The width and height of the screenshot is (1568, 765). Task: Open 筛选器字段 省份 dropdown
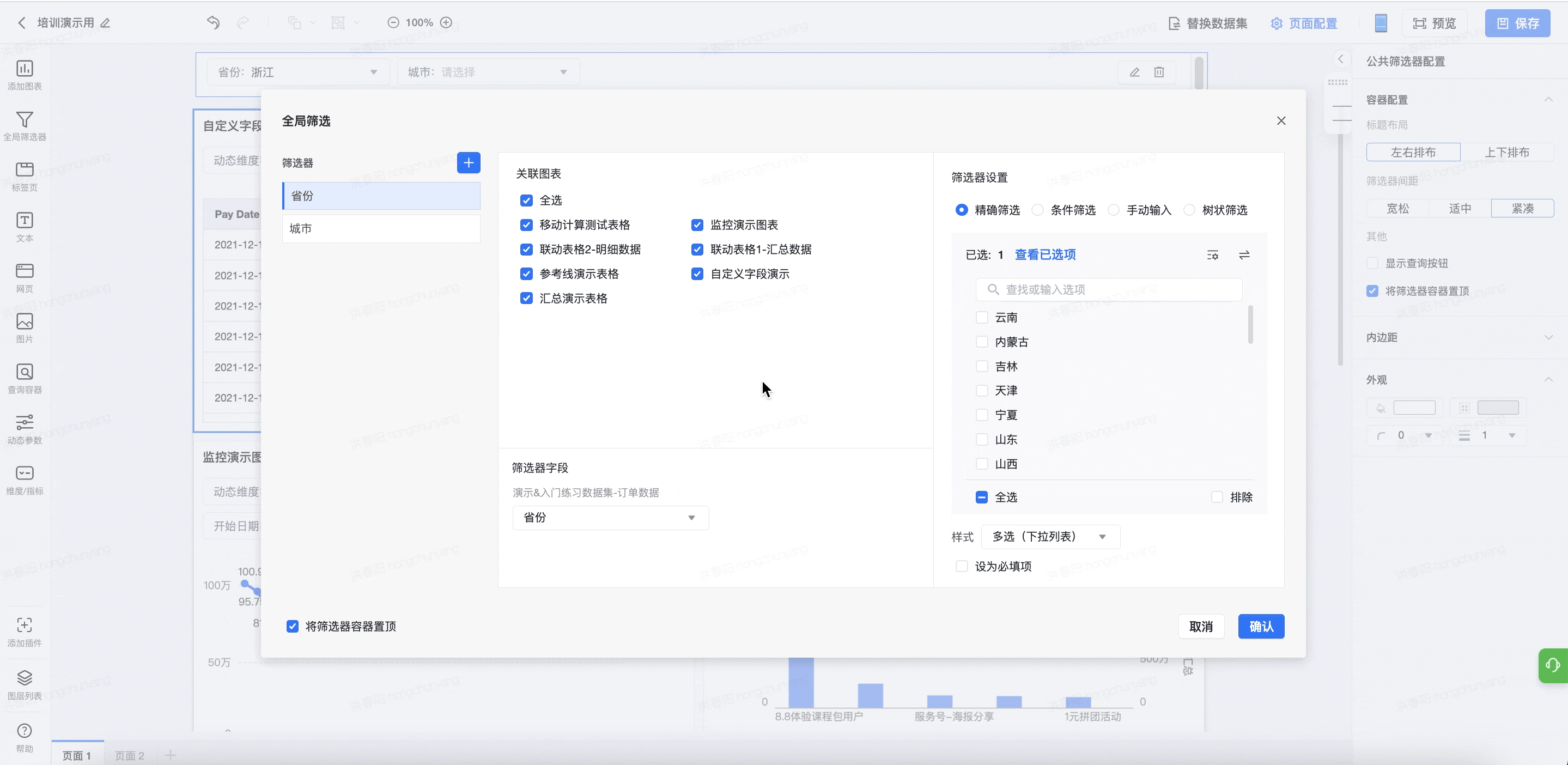click(611, 517)
